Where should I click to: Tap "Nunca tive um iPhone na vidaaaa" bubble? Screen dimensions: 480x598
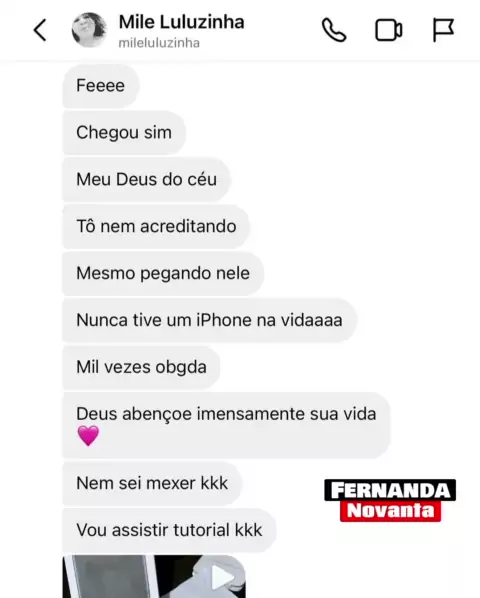click(x=210, y=320)
